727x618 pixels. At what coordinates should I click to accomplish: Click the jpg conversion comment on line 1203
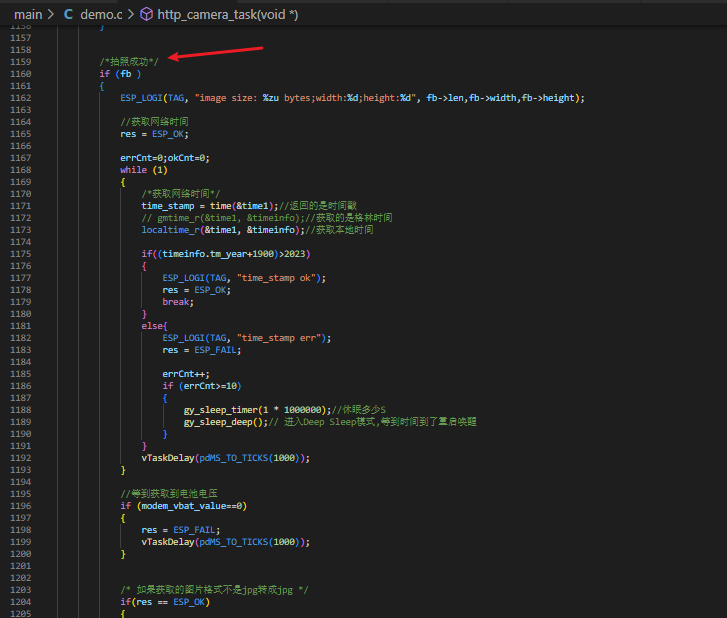coord(214,590)
